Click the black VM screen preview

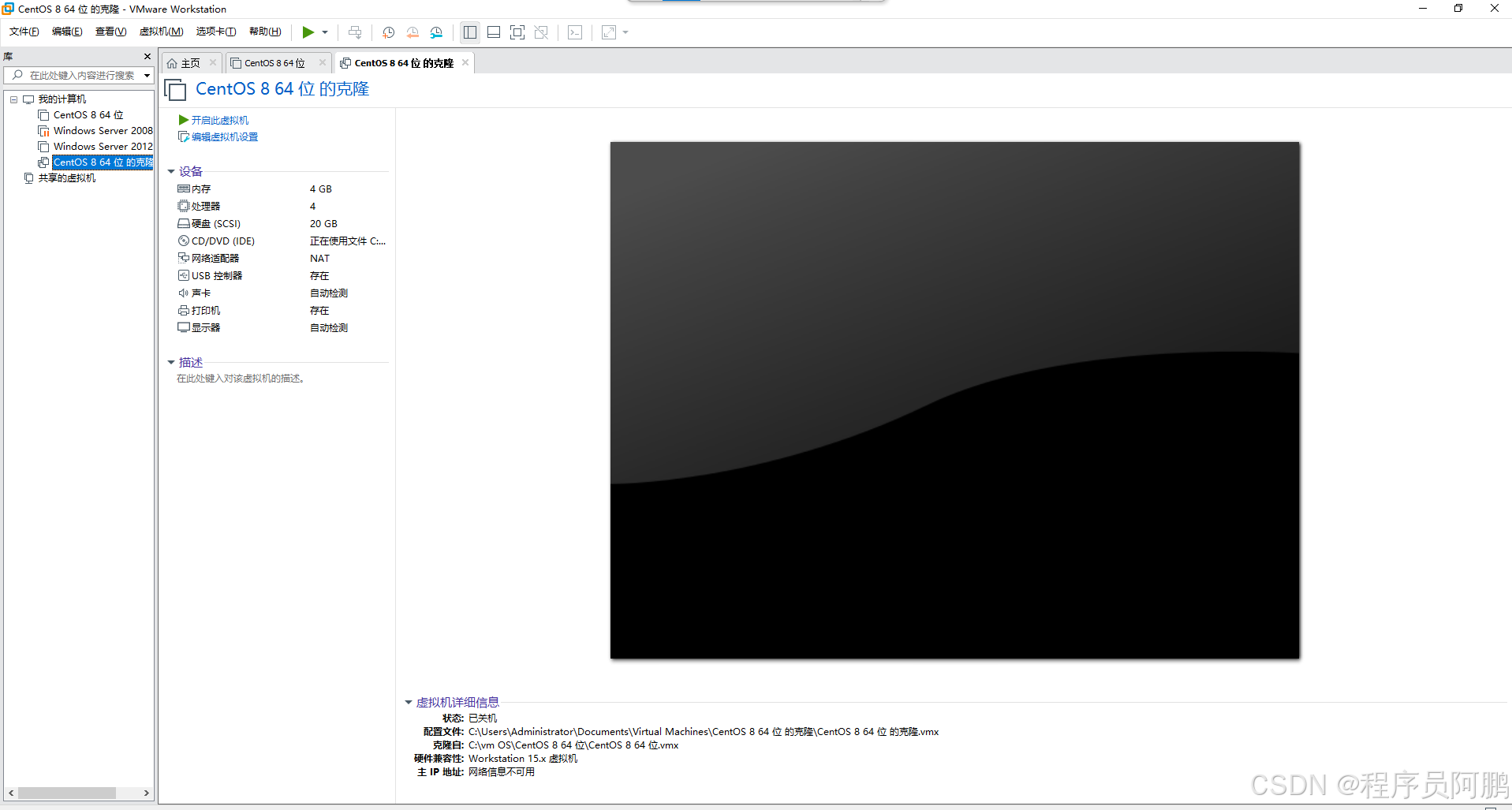point(954,400)
